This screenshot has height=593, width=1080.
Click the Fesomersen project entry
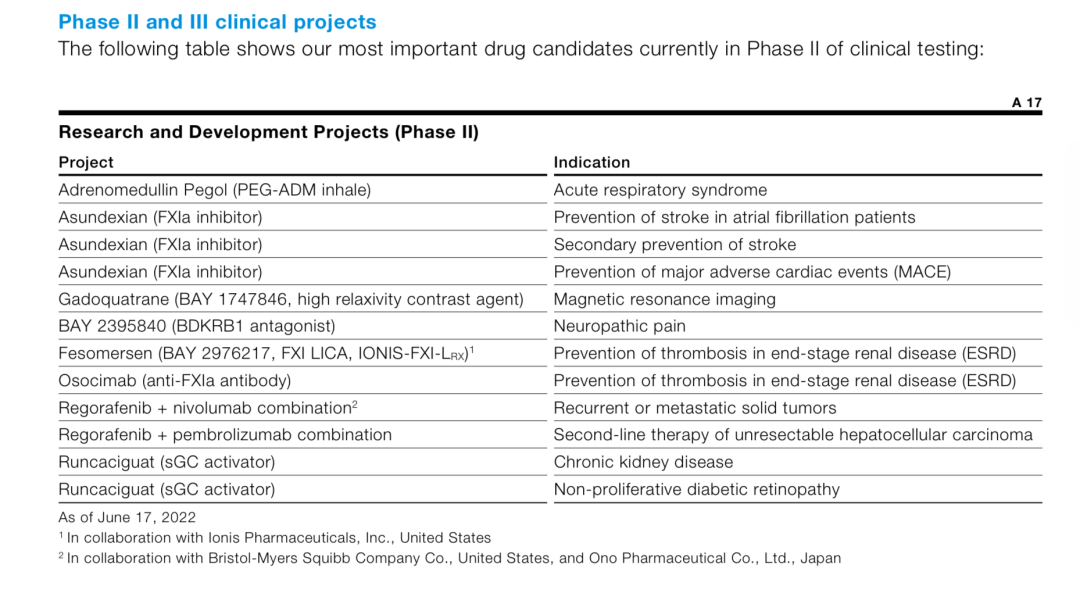(265, 353)
